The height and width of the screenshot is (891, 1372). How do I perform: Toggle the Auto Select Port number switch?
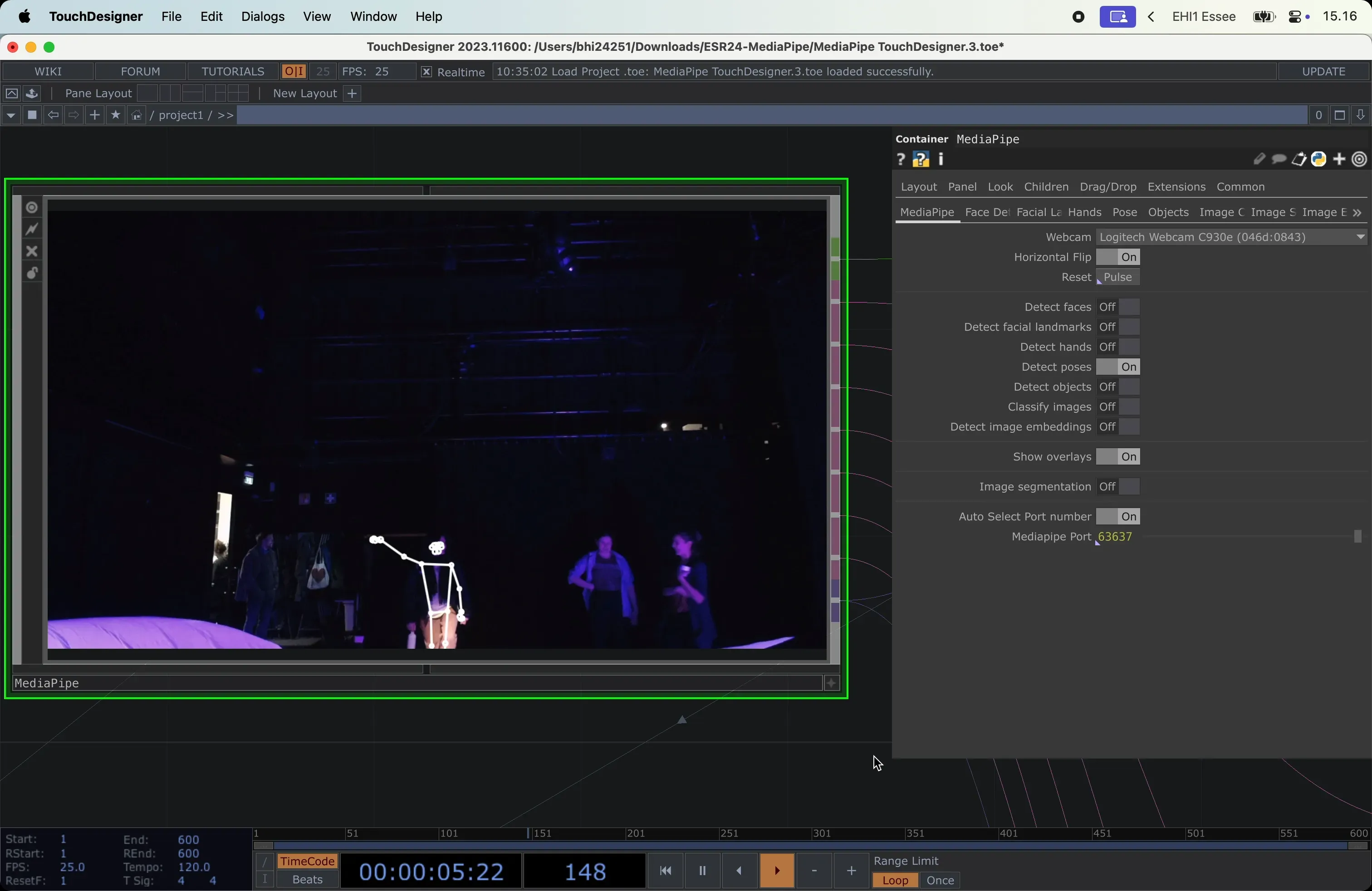tap(1118, 517)
